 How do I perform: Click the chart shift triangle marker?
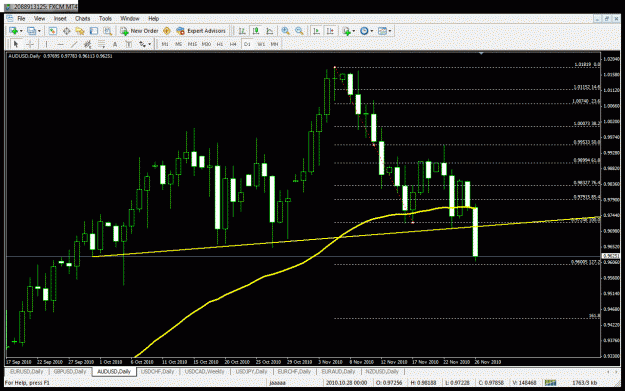(481, 53)
